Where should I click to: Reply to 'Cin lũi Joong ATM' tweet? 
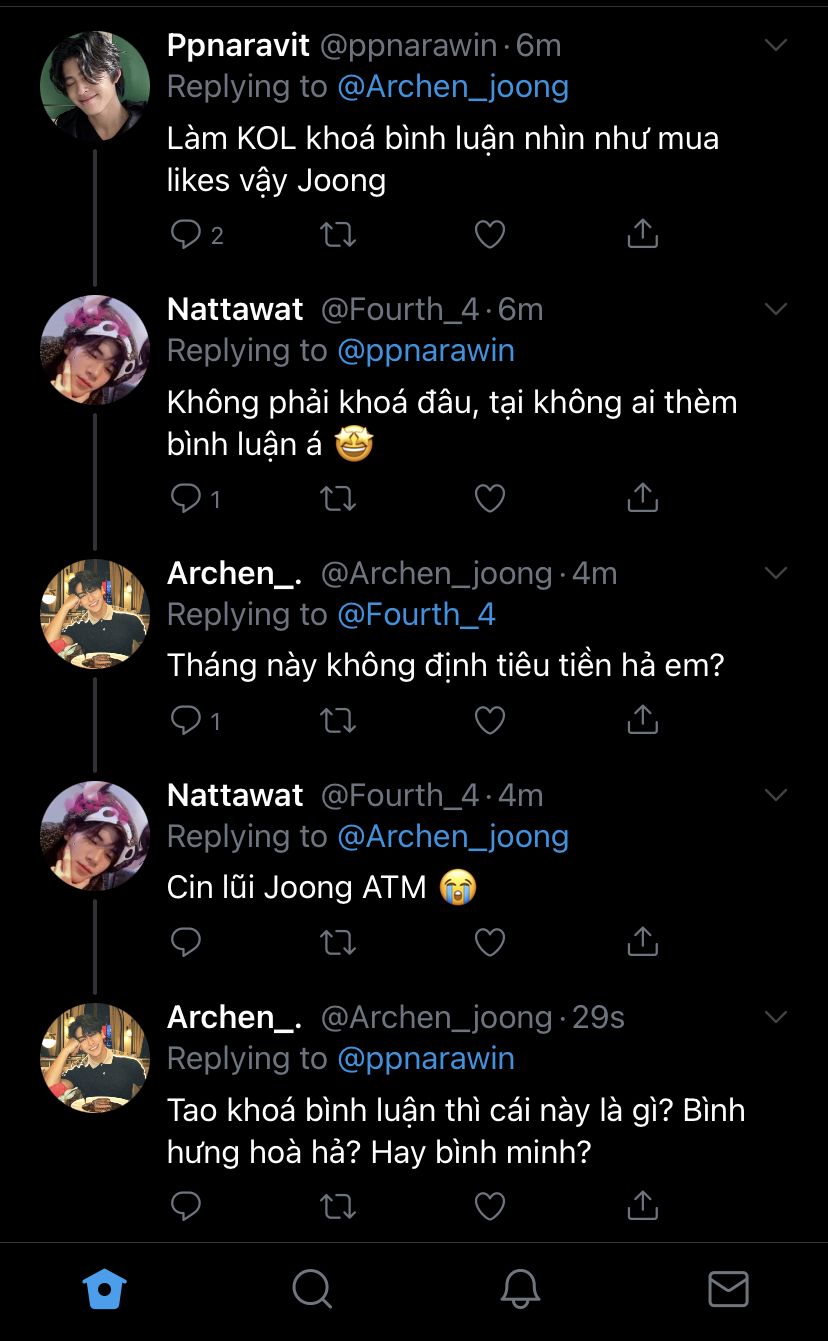(187, 942)
